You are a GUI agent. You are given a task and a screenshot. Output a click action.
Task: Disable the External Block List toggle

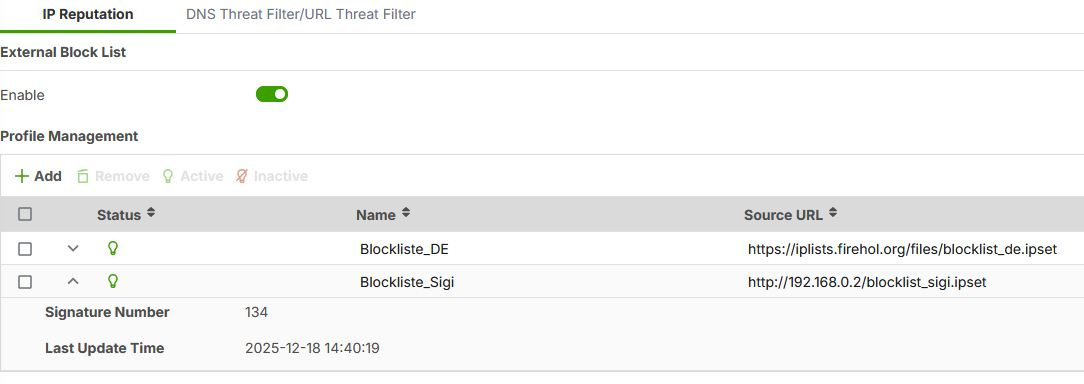coord(272,94)
